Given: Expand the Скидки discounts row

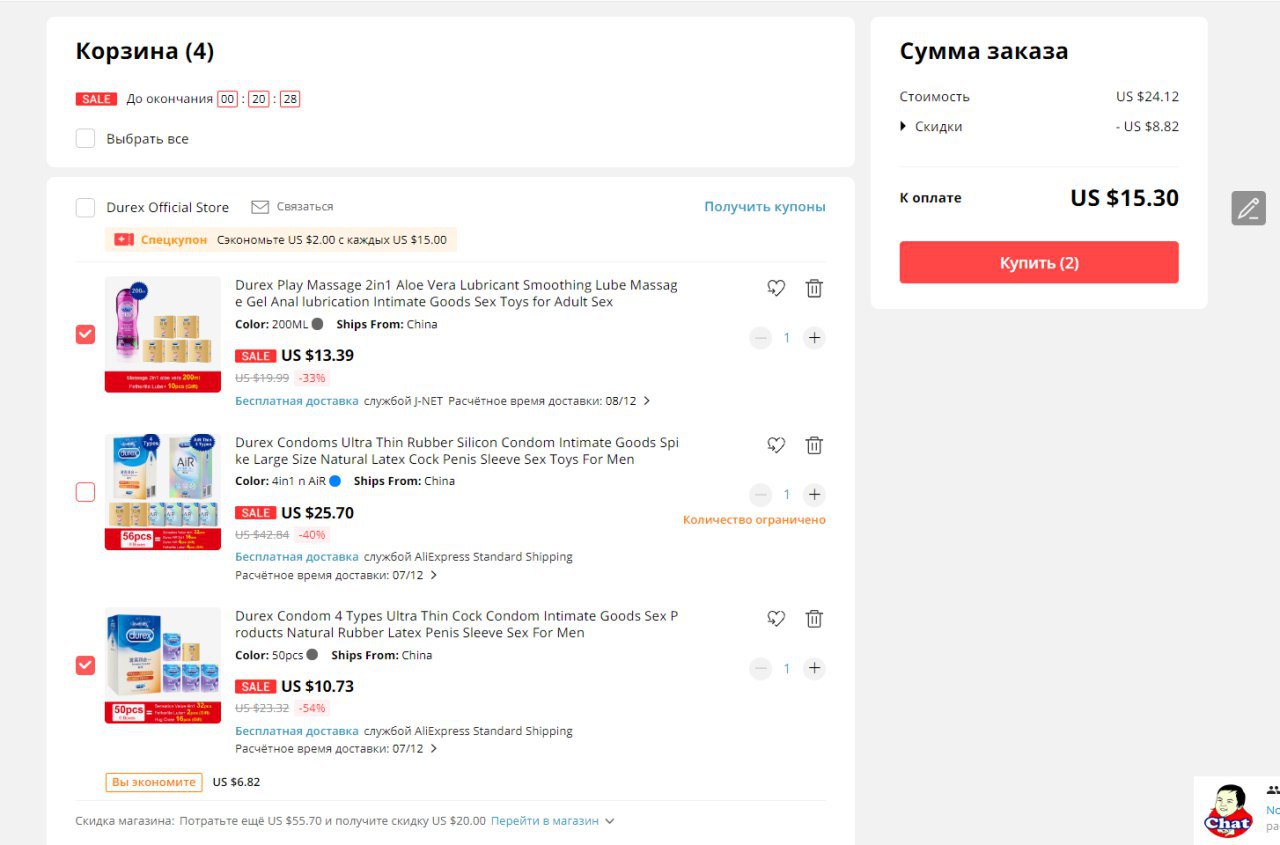Looking at the screenshot, I should pyautogui.click(x=931, y=126).
